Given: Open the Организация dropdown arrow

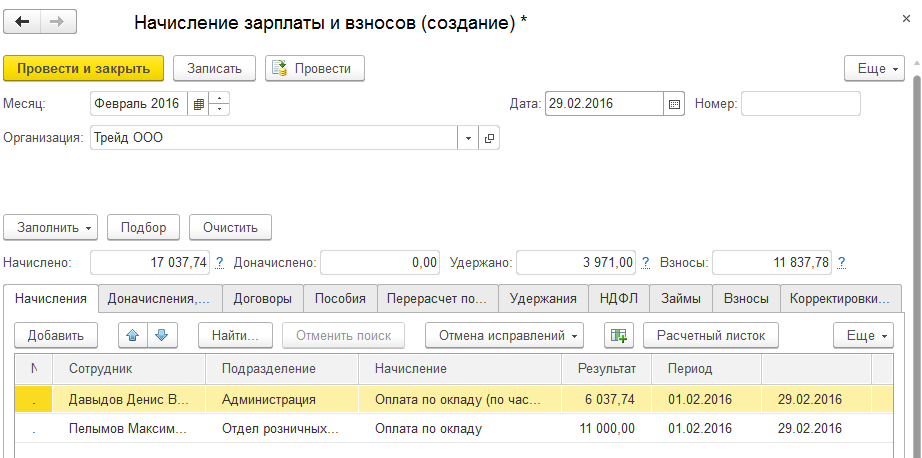Looking at the screenshot, I should click(469, 139).
